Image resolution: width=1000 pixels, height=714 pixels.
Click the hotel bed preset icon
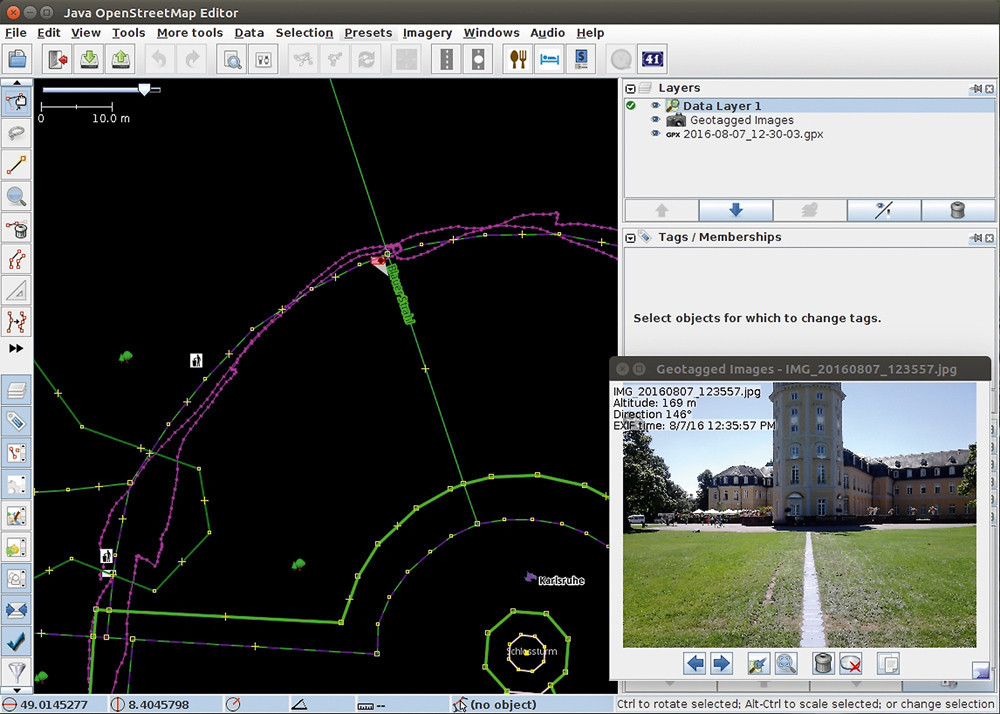point(549,60)
